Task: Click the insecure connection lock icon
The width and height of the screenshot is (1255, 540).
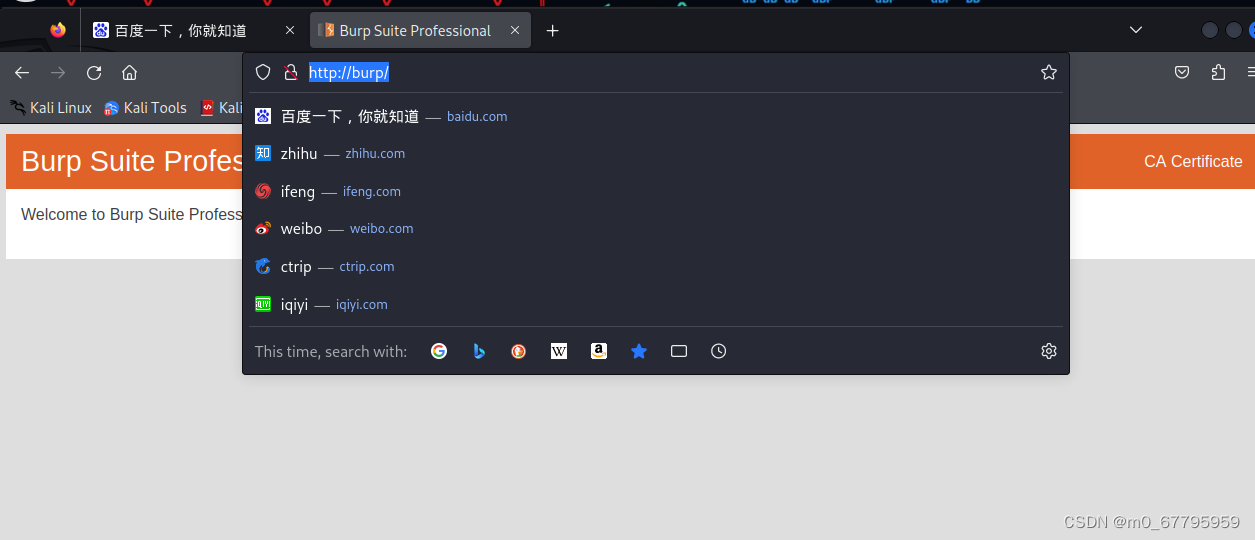Action: [x=291, y=72]
